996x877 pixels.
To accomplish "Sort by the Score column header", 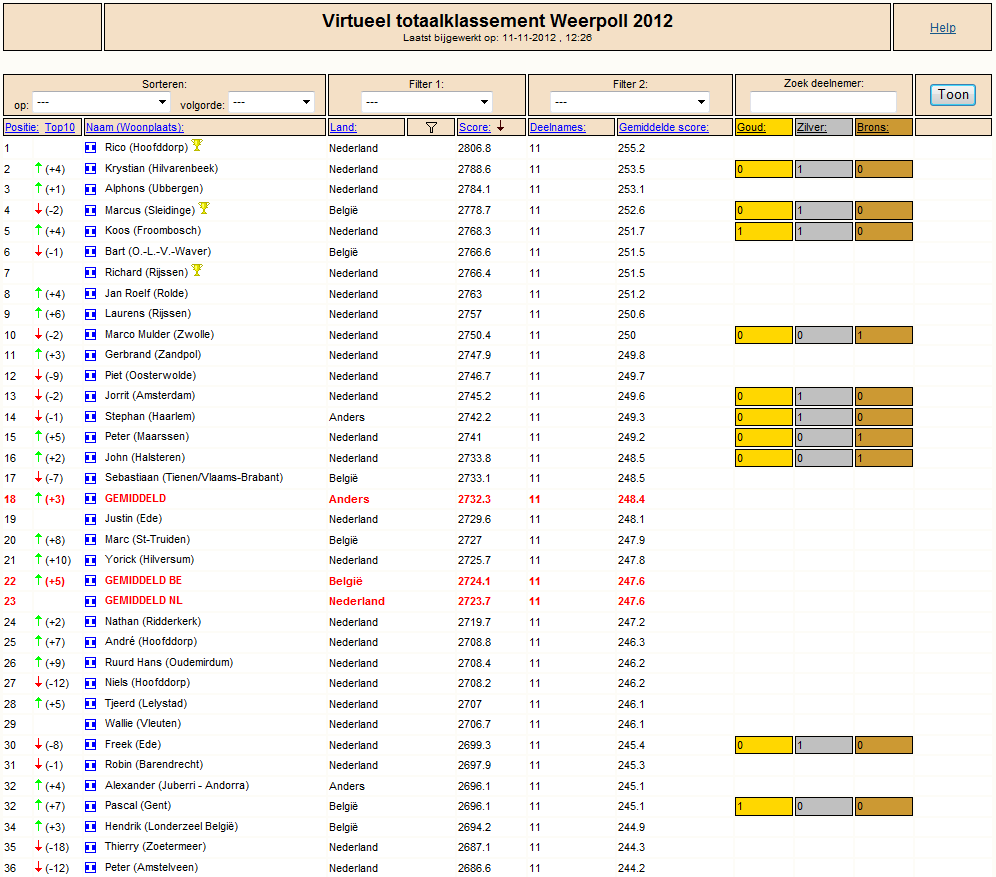I will coord(474,127).
